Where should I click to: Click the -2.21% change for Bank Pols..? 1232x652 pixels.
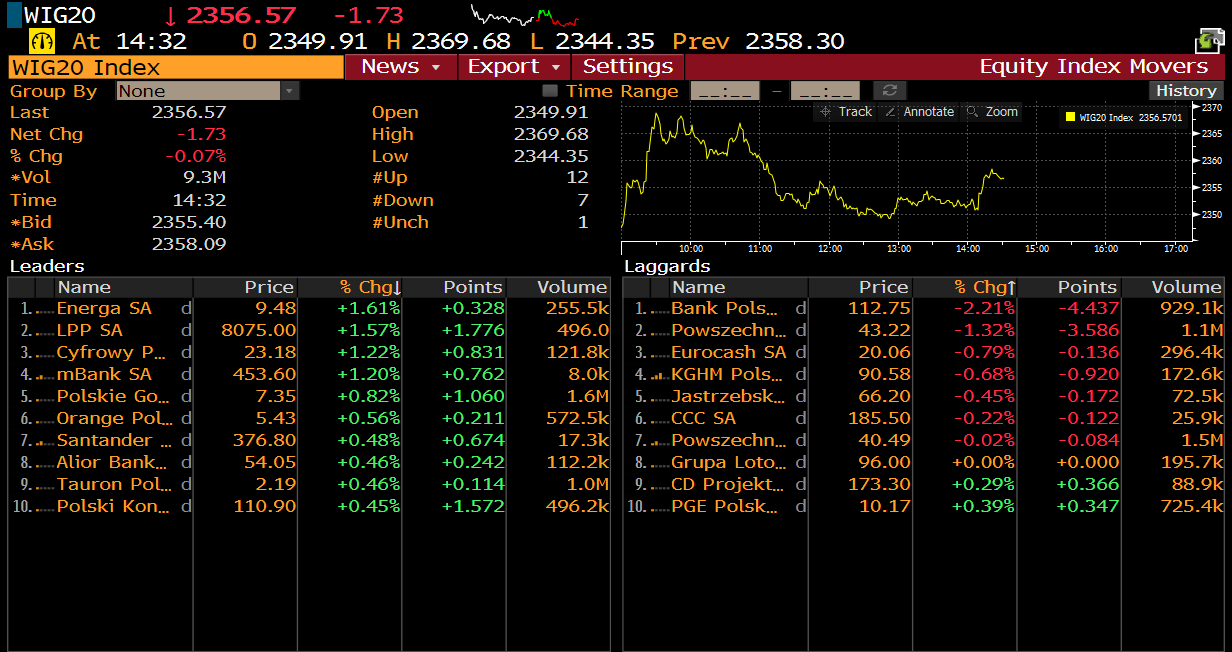pos(985,309)
